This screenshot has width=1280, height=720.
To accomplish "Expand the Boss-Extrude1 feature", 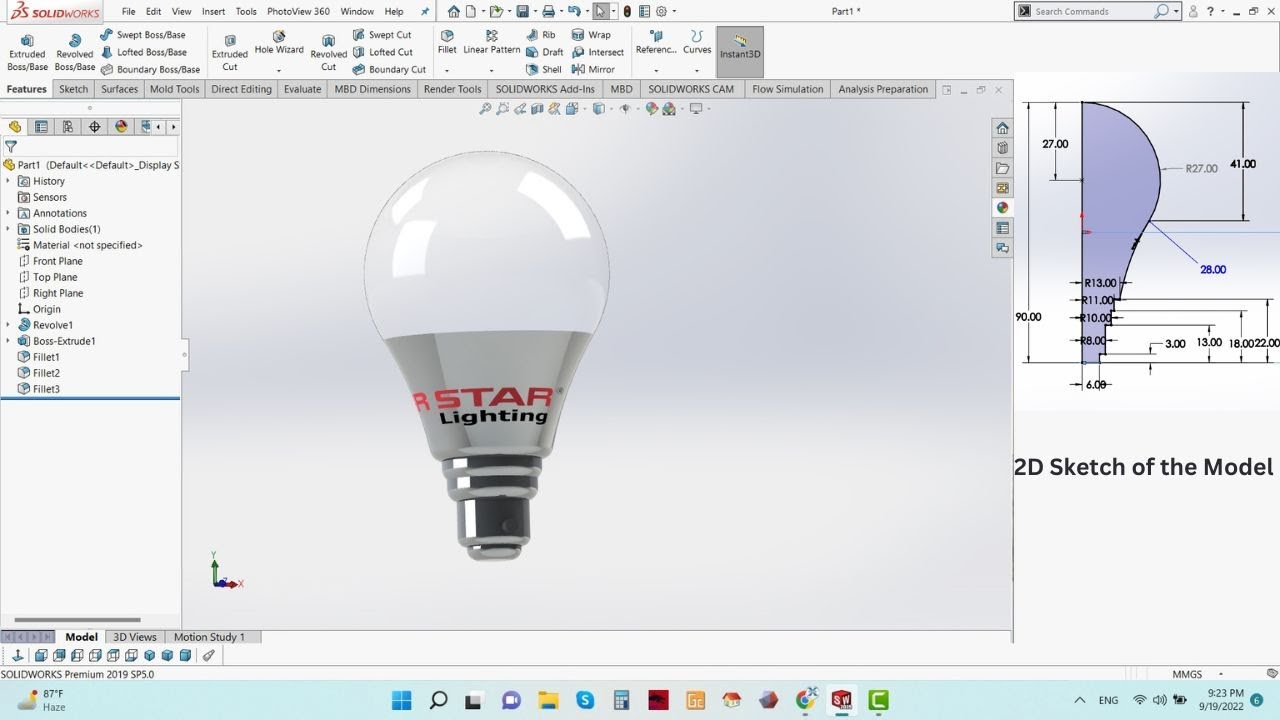I will (8, 341).
